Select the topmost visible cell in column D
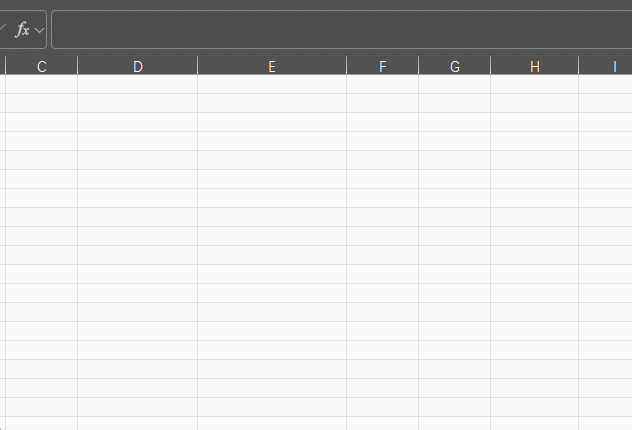Image resolution: width=632 pixels, height=430 pixels. pos(137,84)
